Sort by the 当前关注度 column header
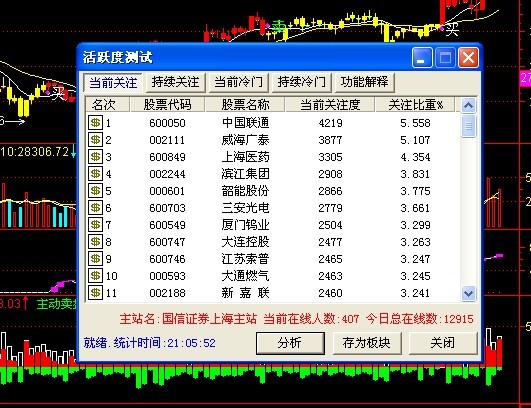 coord(330,105)
